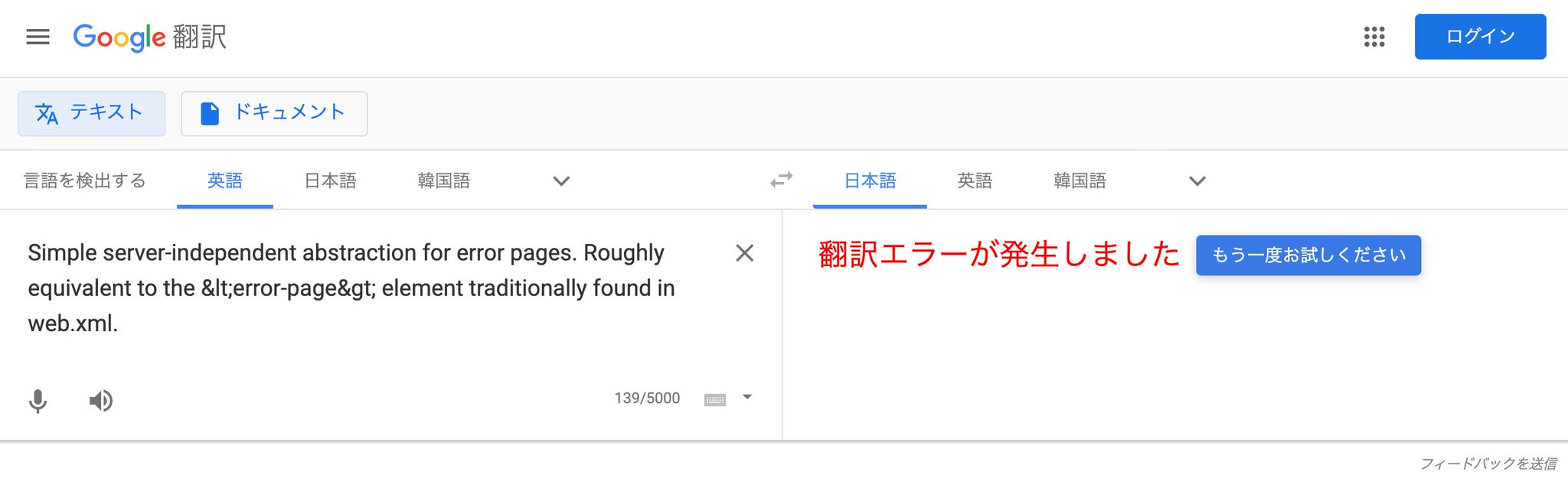Image resolution: width=1568 pixels, height=488 pixels.
Task: Select 英語 as target language
Action: point(974,181)
